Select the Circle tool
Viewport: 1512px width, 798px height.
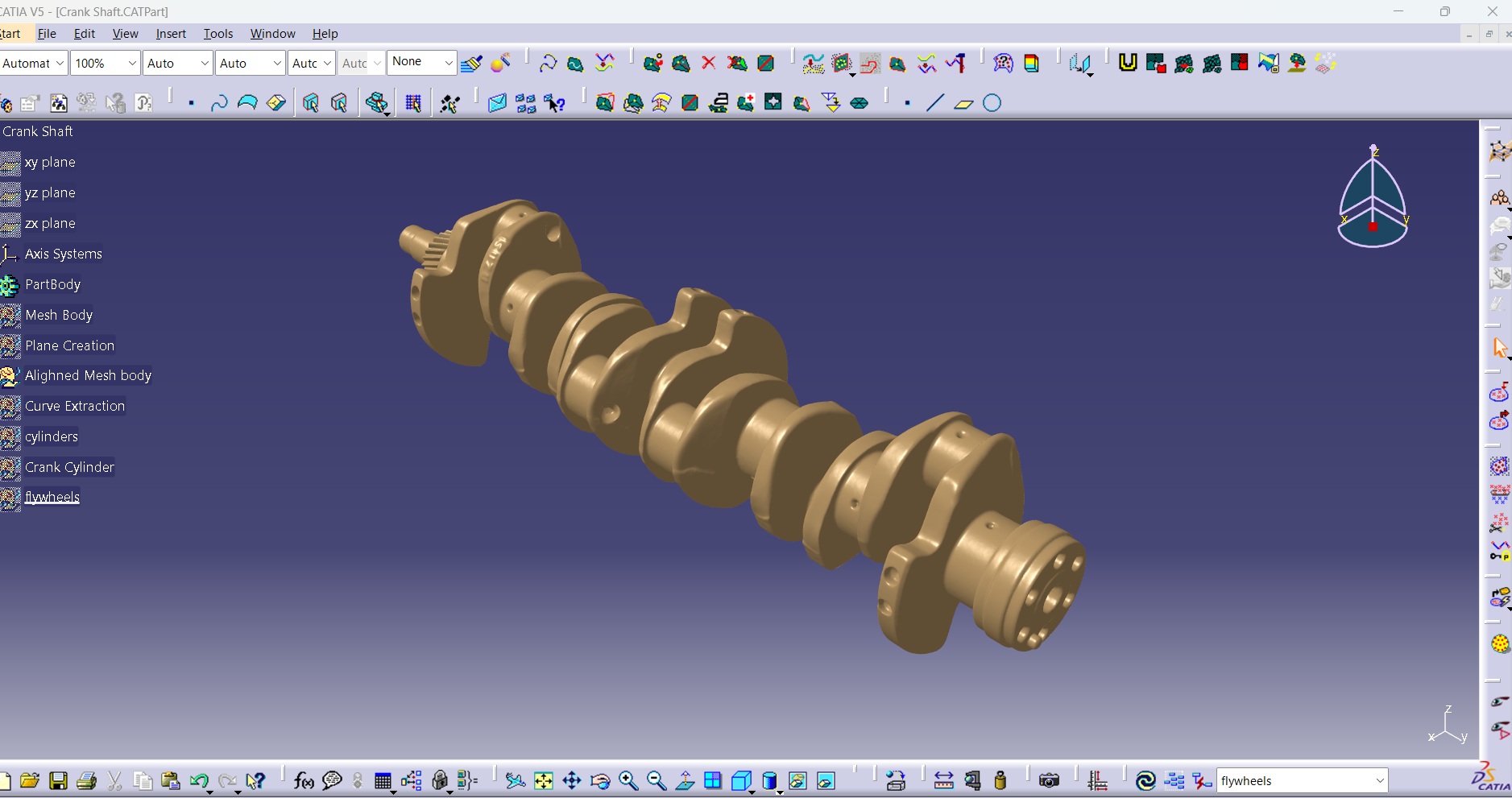(x=992, y=103)
